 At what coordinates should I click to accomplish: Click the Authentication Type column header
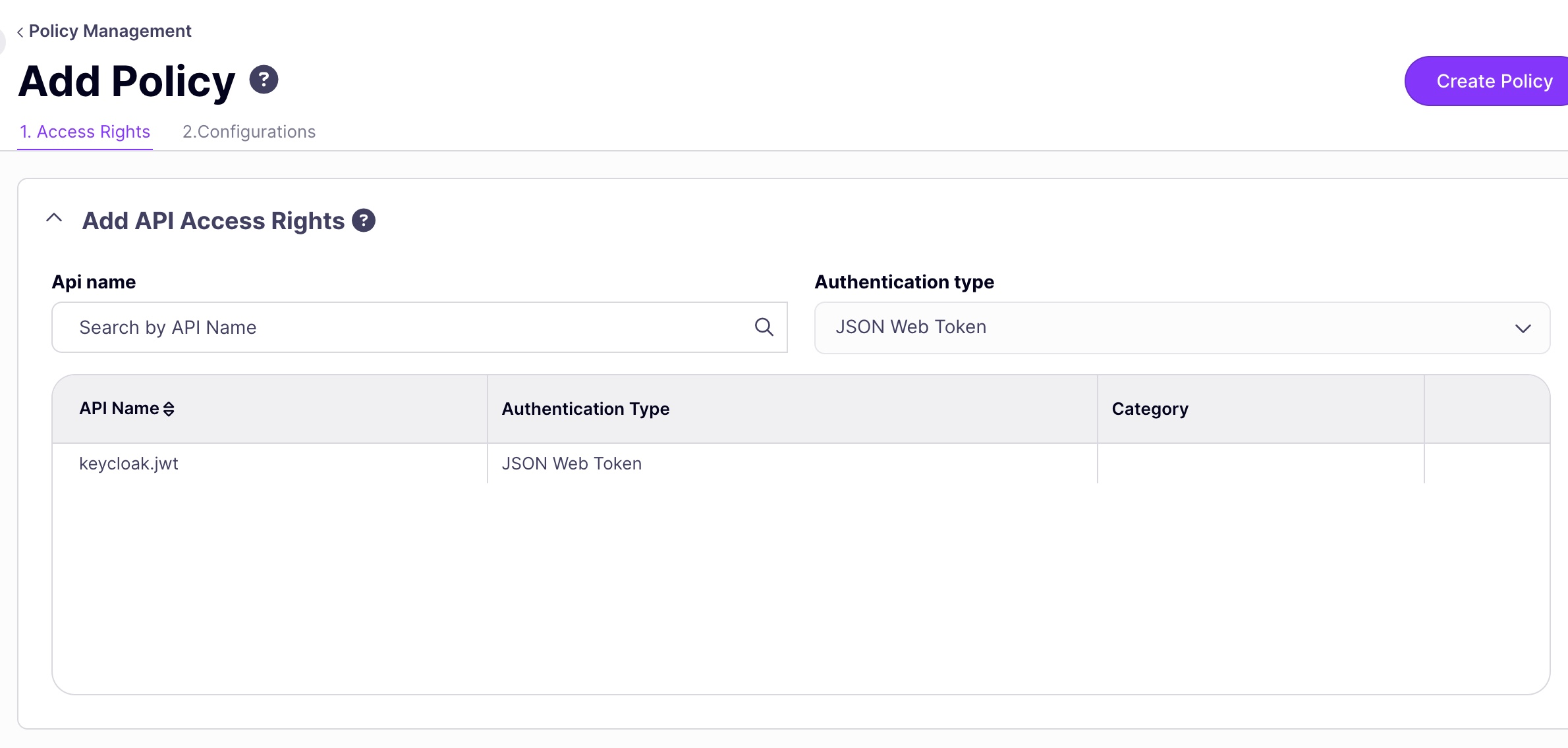[x=585, y=408]
